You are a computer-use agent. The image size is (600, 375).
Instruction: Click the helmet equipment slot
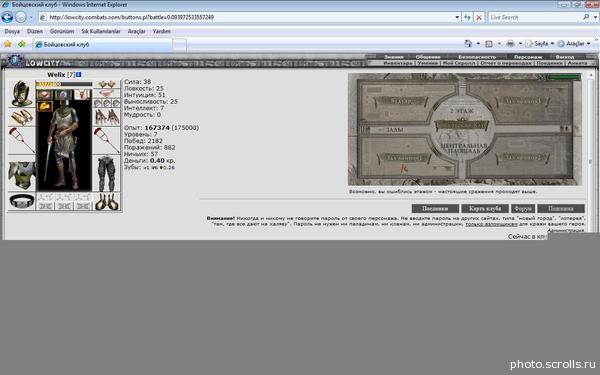(21, 93)
